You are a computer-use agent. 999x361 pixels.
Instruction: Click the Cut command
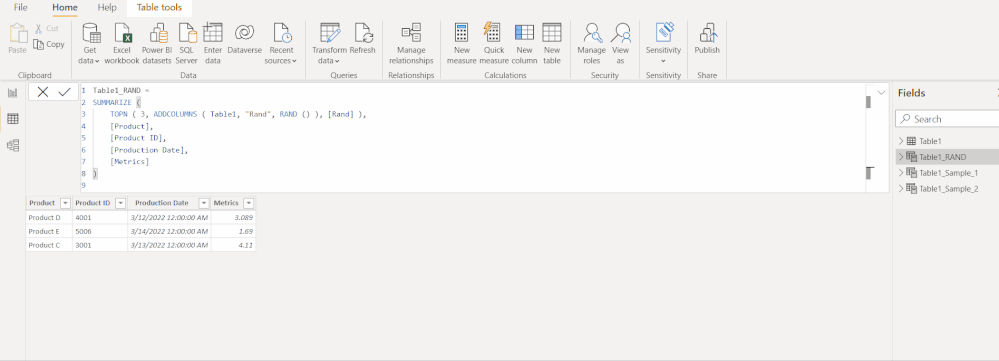[x=46, y=29]
